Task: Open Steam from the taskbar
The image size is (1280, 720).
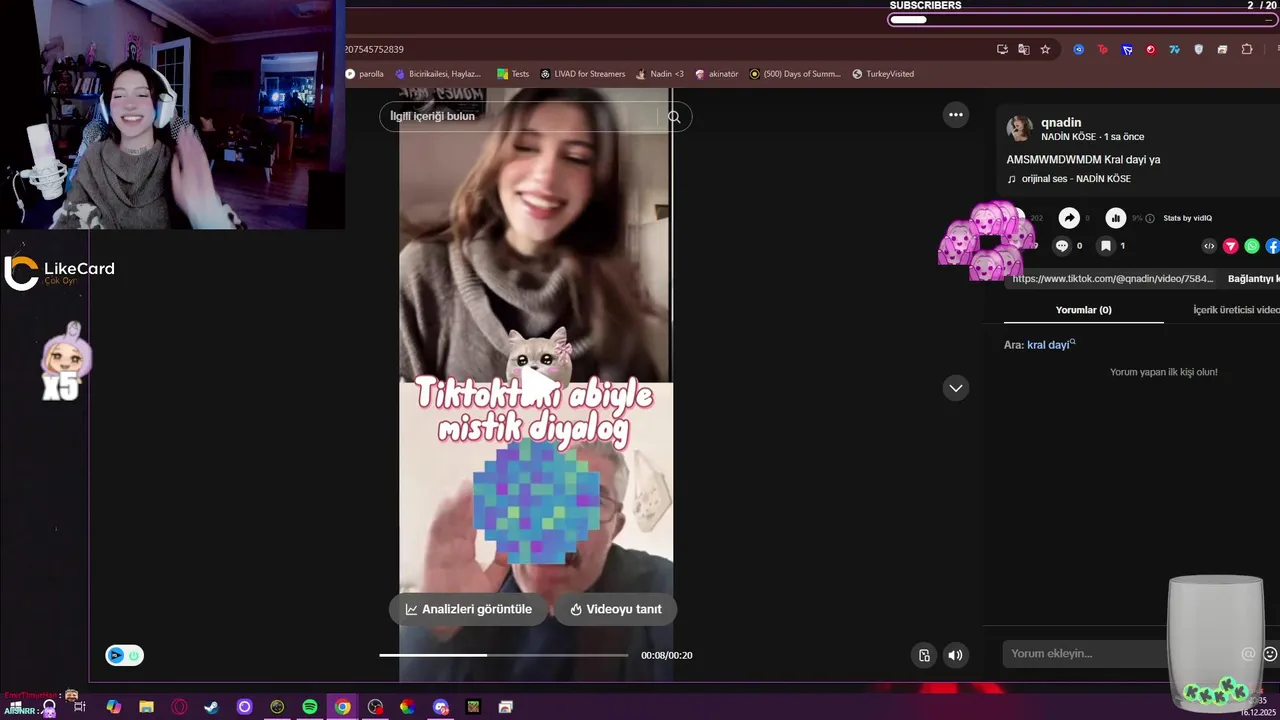Action: [211, 707]
